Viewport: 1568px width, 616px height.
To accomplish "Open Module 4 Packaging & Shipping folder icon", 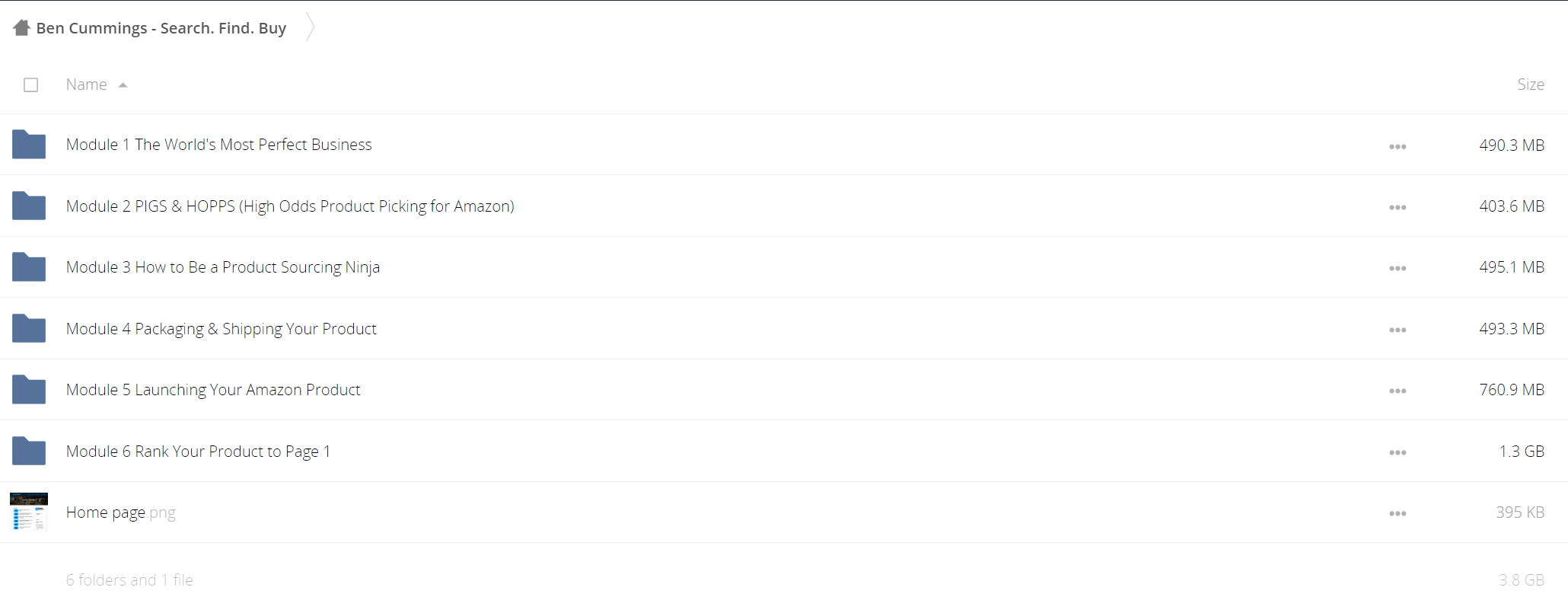I will pos(29,328).
